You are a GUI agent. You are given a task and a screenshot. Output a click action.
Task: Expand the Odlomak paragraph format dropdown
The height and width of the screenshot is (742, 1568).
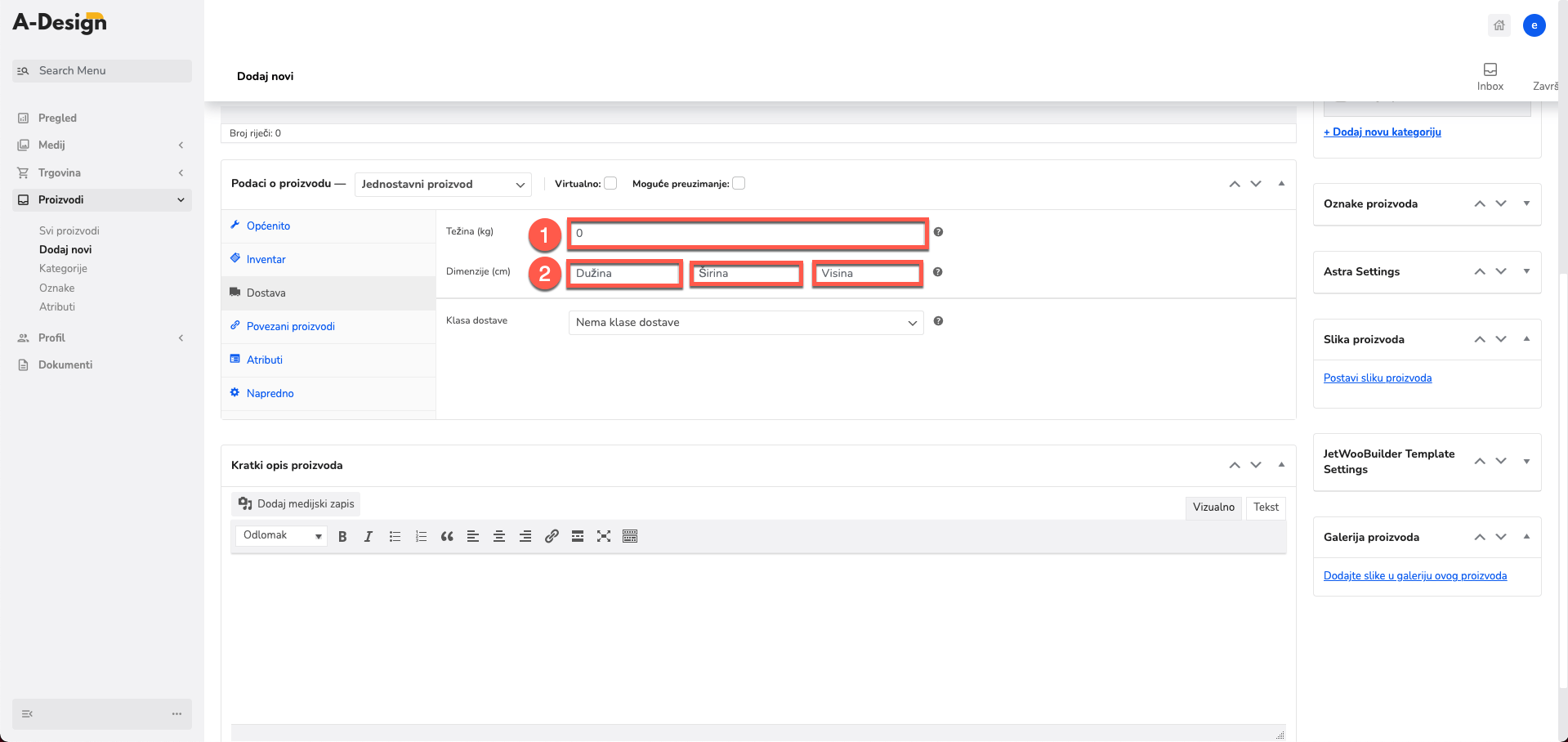(x=282, y=535)
